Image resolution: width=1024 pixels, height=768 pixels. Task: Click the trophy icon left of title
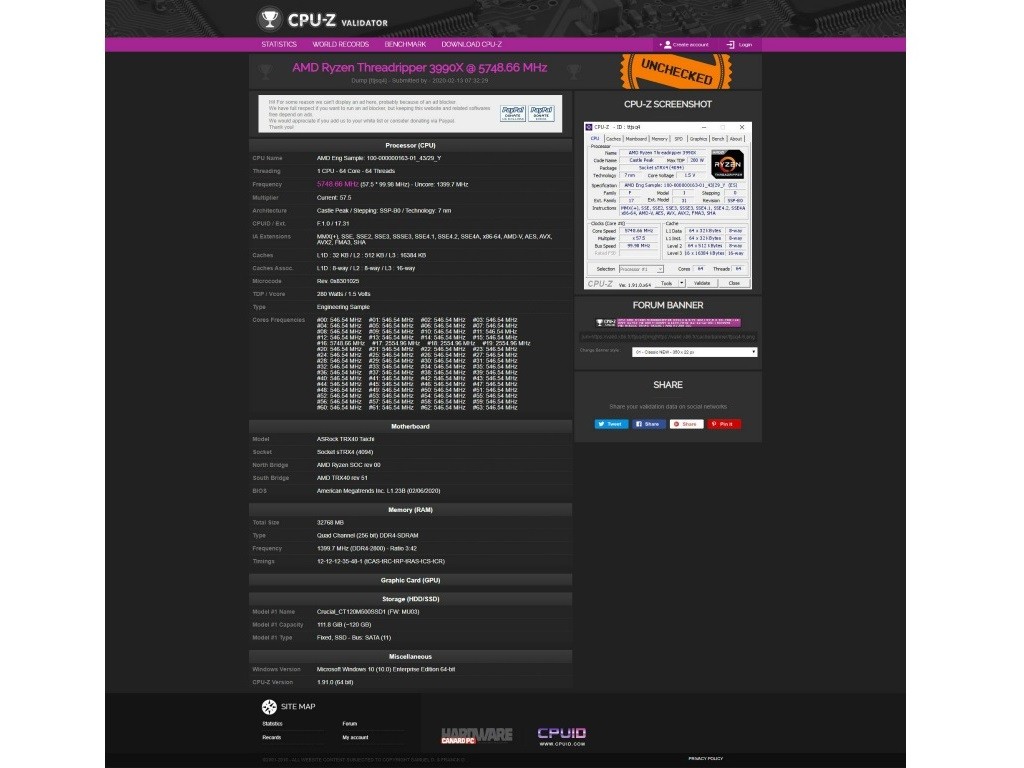(x=265, y=71)
